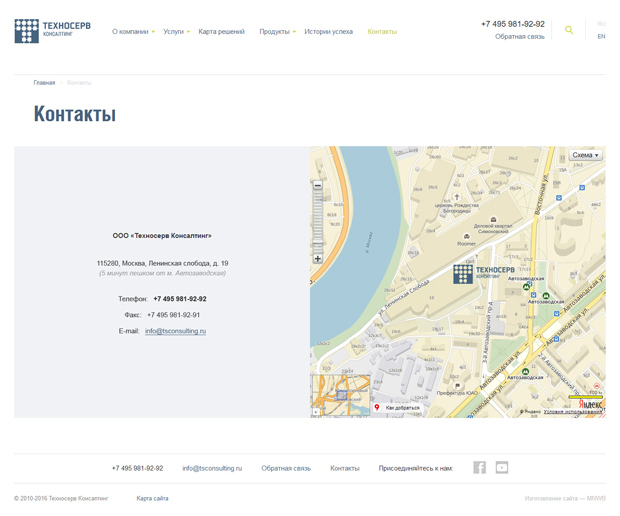The height and width of the screenshot is (516, 620).
Task: Open footer Обратная связь link
Action: [286, 468]
